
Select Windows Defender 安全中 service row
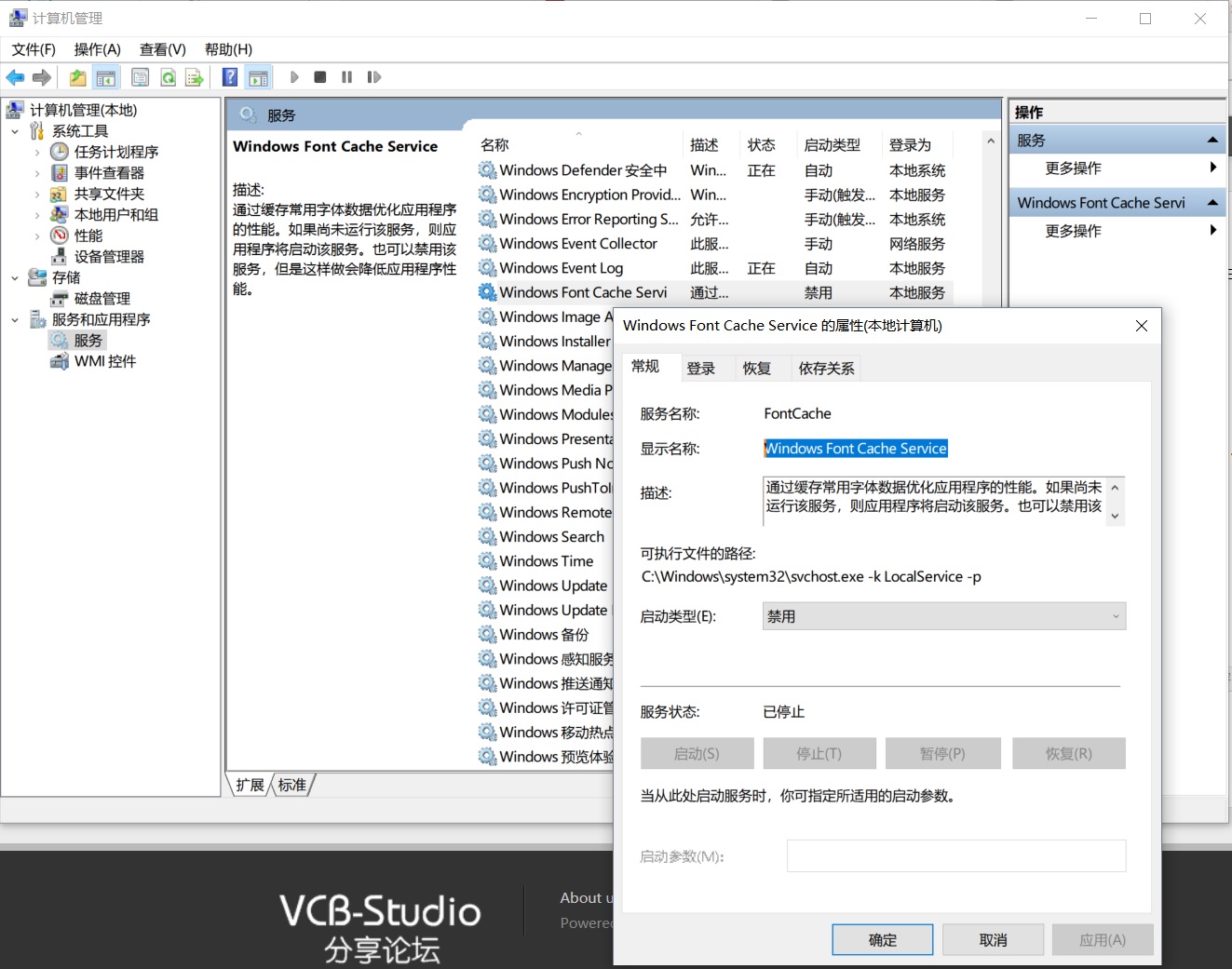(714, 170)
